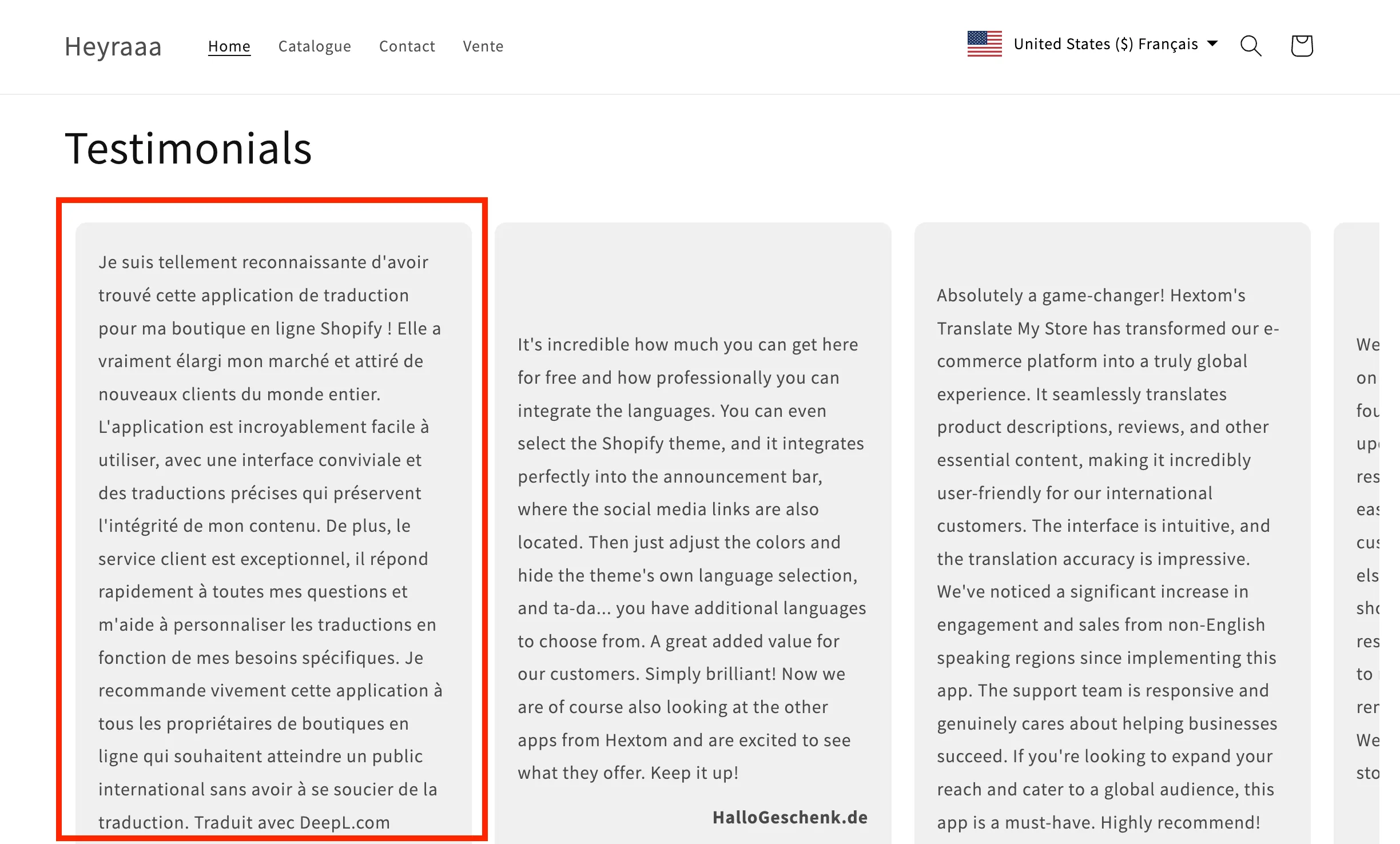The image size is (1400, 844).
Task: Click the "Highly recommend!" closing sentence
Action: click(x=1180, y=822)
